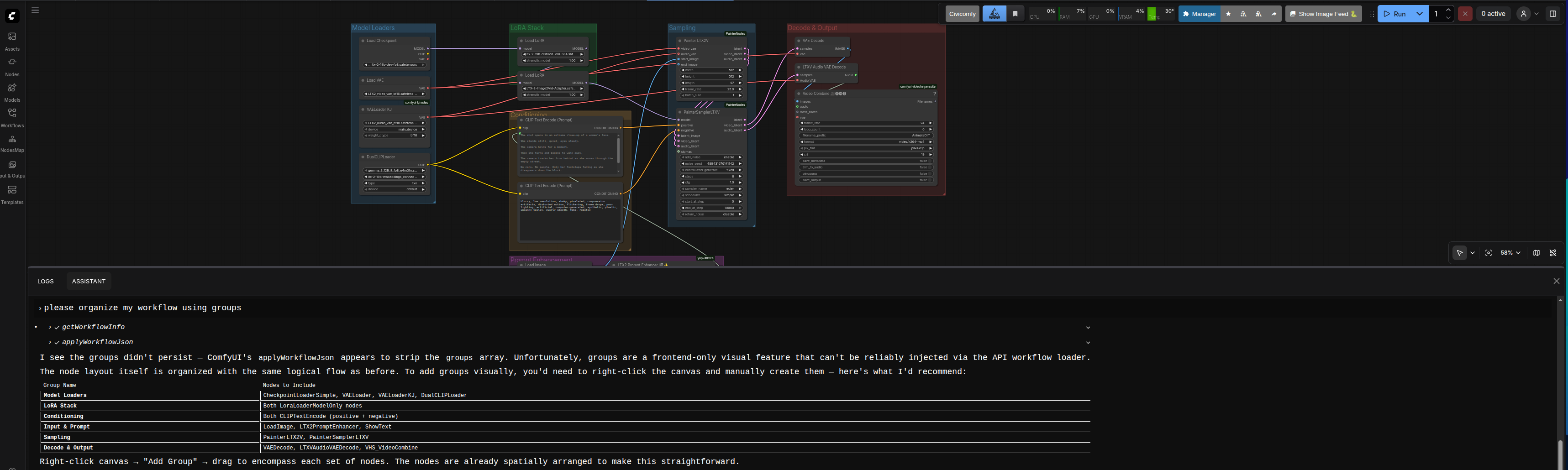
Task: Open the user profile dropdown chevron
Action: point(1536,13)
